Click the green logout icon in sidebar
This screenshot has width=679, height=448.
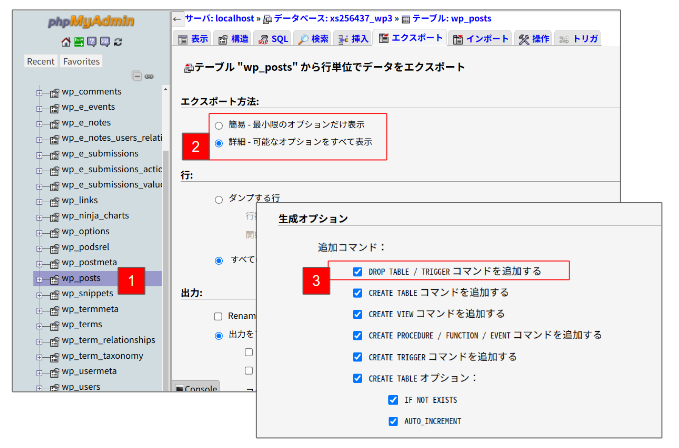(78, 42)
